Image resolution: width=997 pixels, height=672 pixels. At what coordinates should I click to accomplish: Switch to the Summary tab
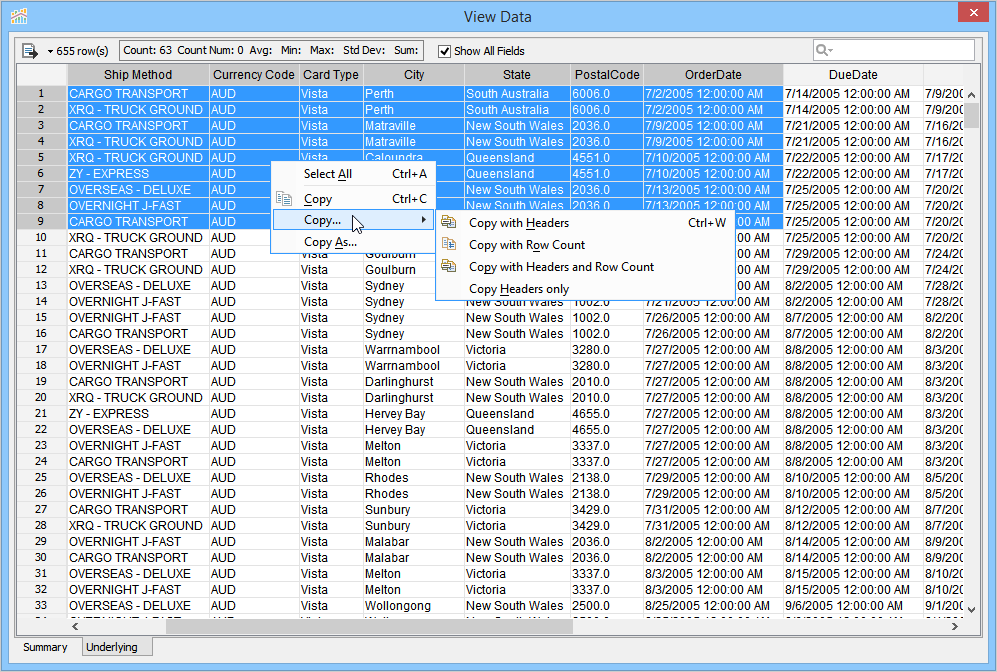tap(45, 647)
